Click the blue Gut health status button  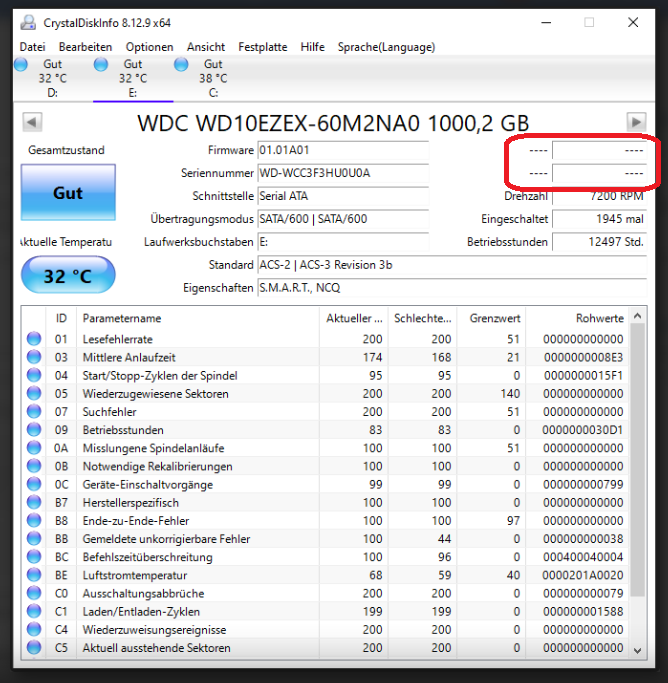click(68, 193)
